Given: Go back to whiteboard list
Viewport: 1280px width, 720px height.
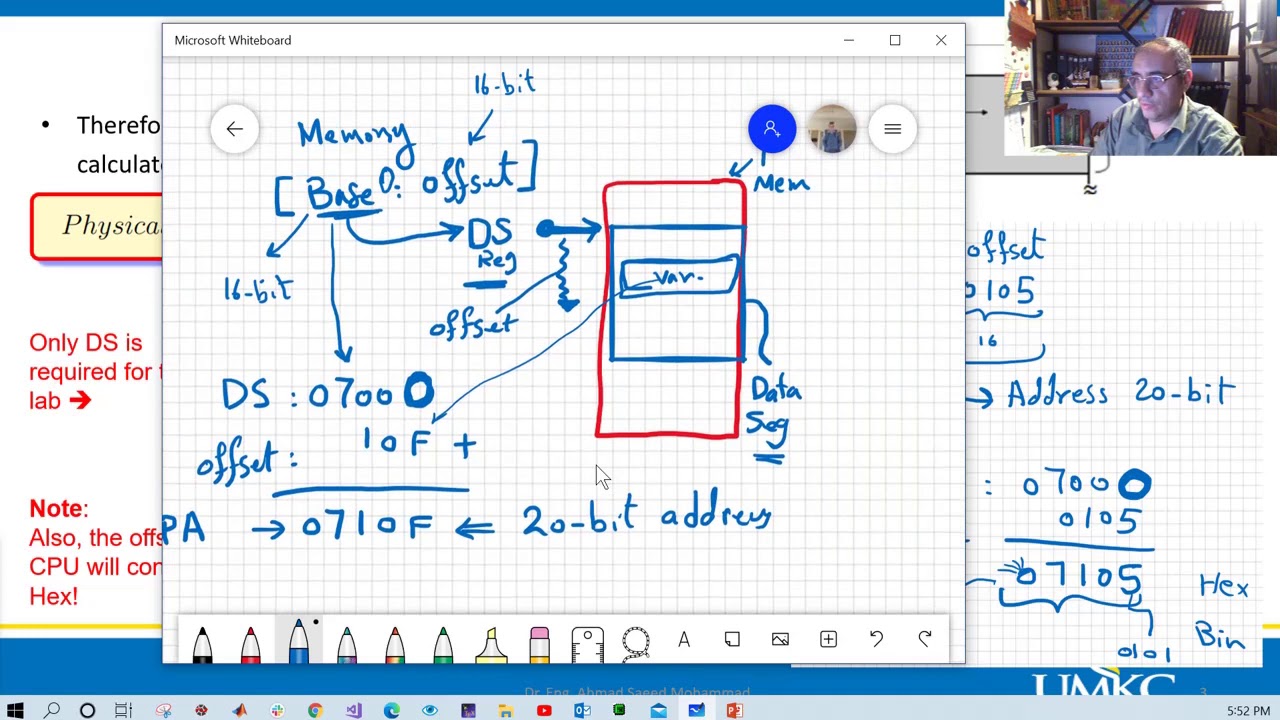Looking at the screenshot, I should click(234, 129).
